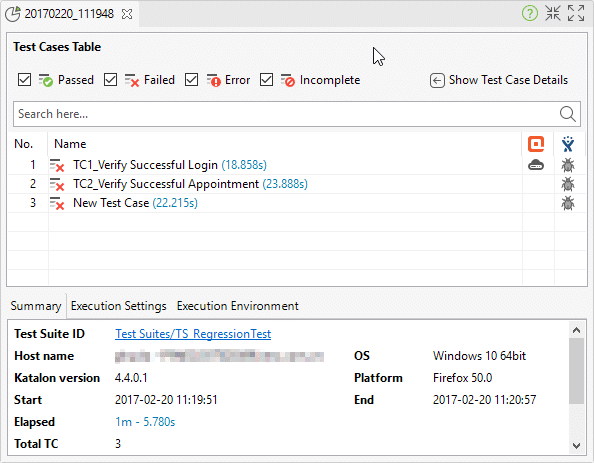594x463 pixels.
Task: Click the OS value Windows 10 64bit
Action: 479,356
